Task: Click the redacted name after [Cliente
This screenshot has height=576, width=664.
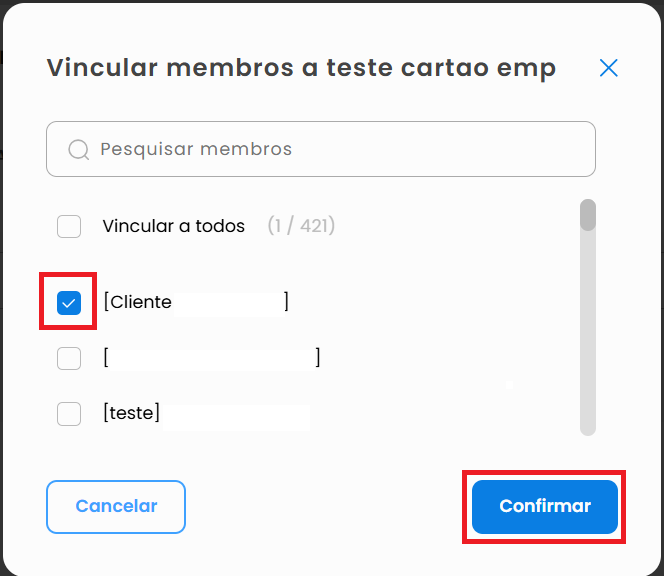Action: [228, 302]
